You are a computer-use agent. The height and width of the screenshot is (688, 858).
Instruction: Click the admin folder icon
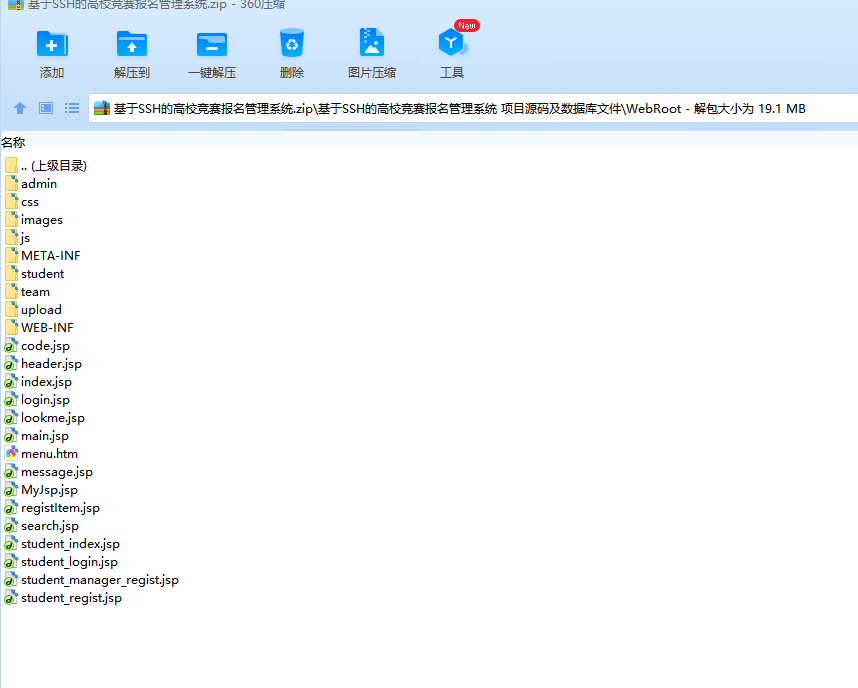[11, 183]
